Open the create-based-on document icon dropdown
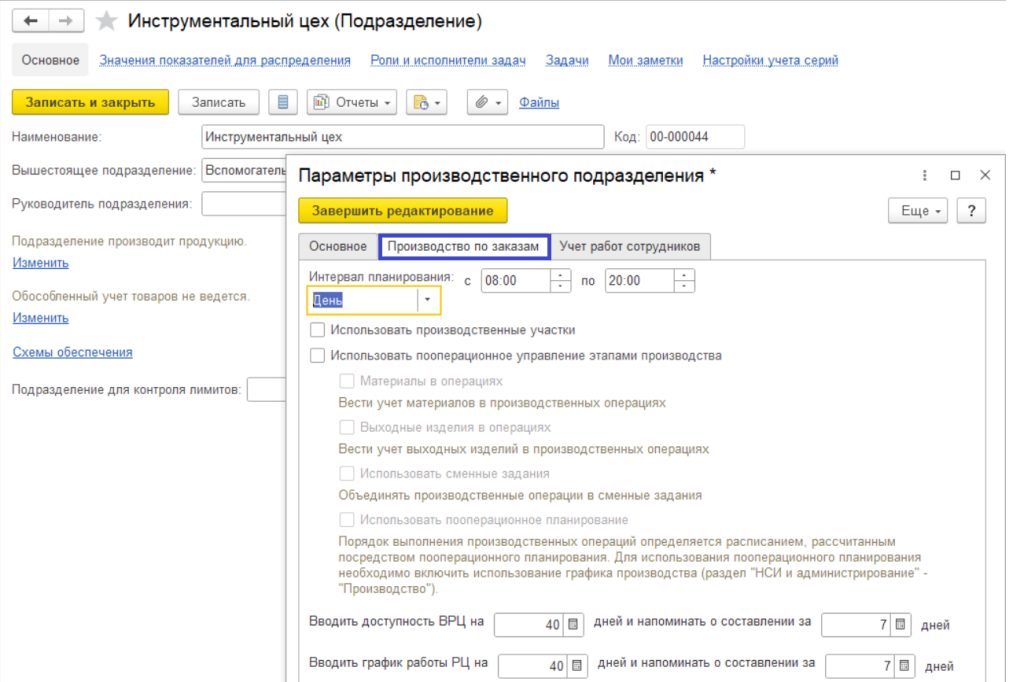Image resolution: width=1024 pixels, height=682 pixels. (426, 103)
